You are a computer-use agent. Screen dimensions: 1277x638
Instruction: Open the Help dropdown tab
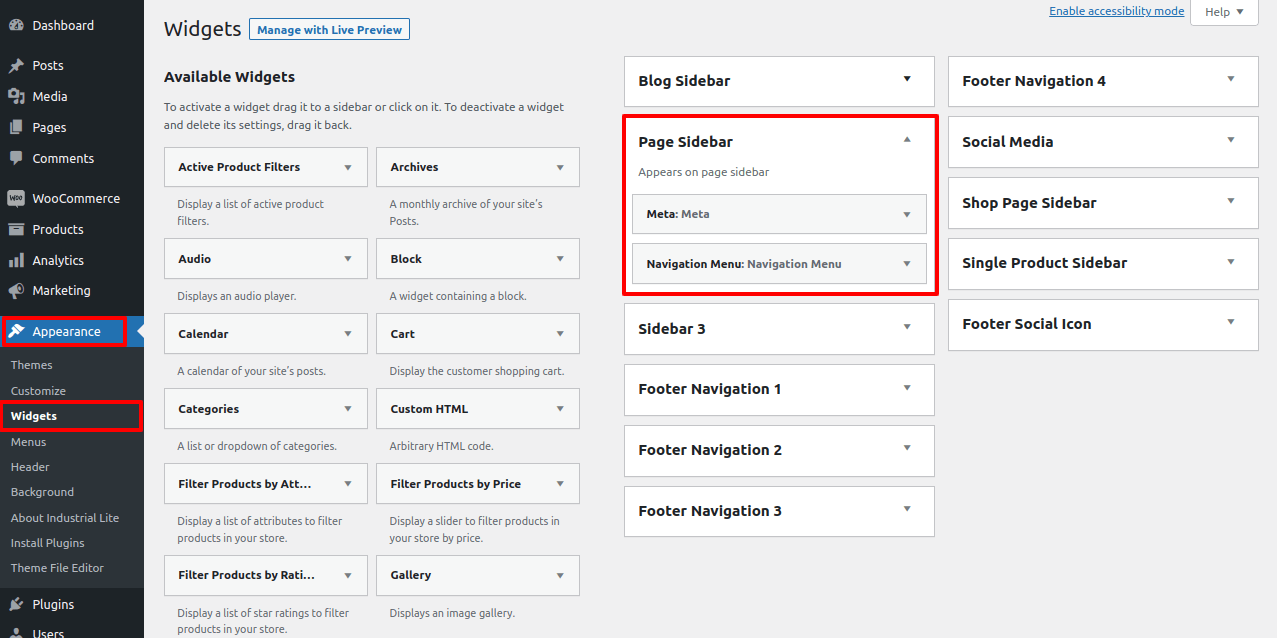(1224, 12)
